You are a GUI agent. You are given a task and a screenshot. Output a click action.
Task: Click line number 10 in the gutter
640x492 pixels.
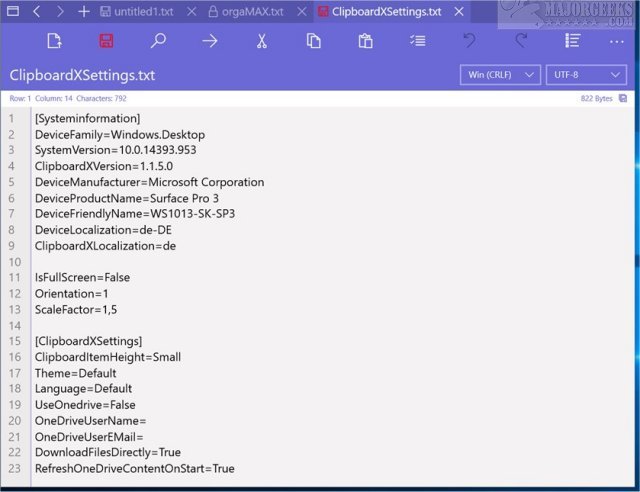tap(15, 262)
